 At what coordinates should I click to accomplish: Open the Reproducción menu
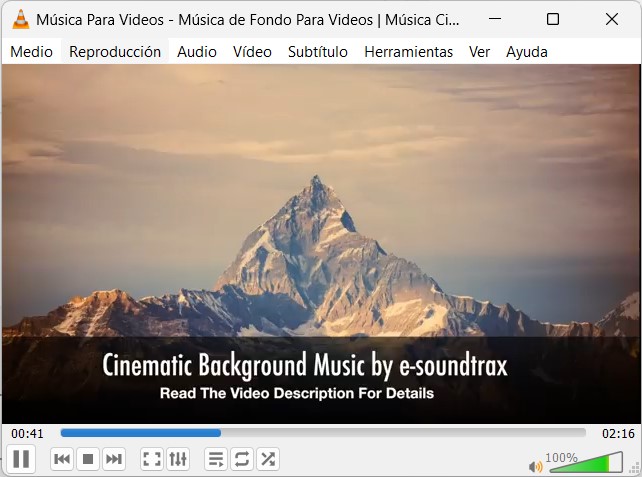point(115,52)
